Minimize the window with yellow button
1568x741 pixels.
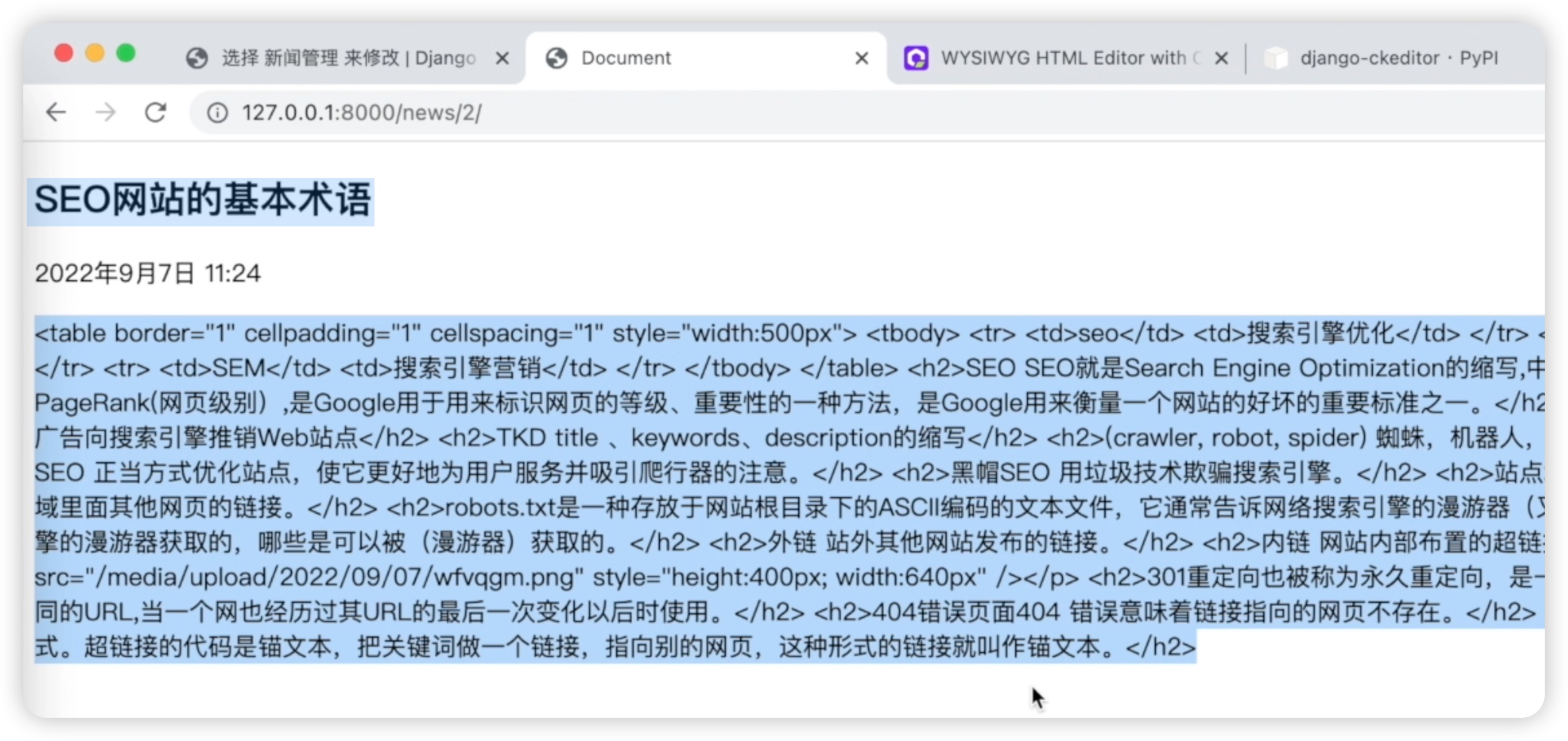pos(95,53)
